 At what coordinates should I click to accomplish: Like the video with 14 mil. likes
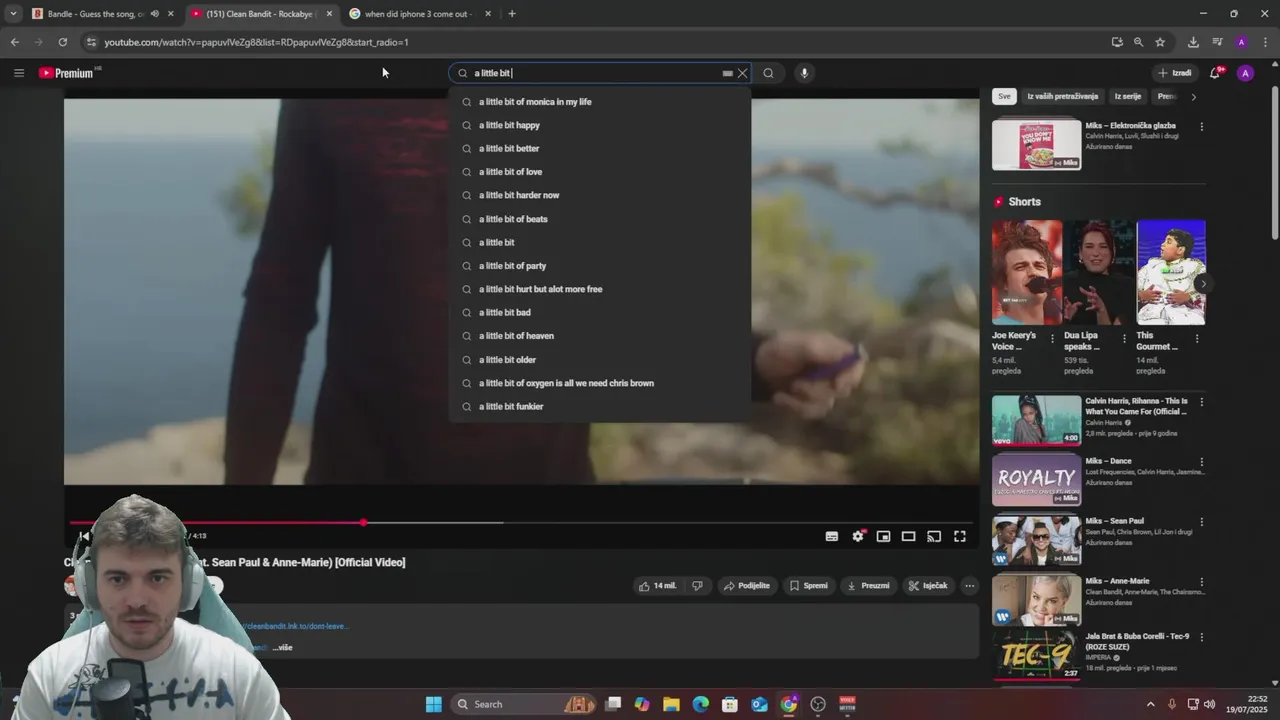pyautogui.click(x=657, y=586)
